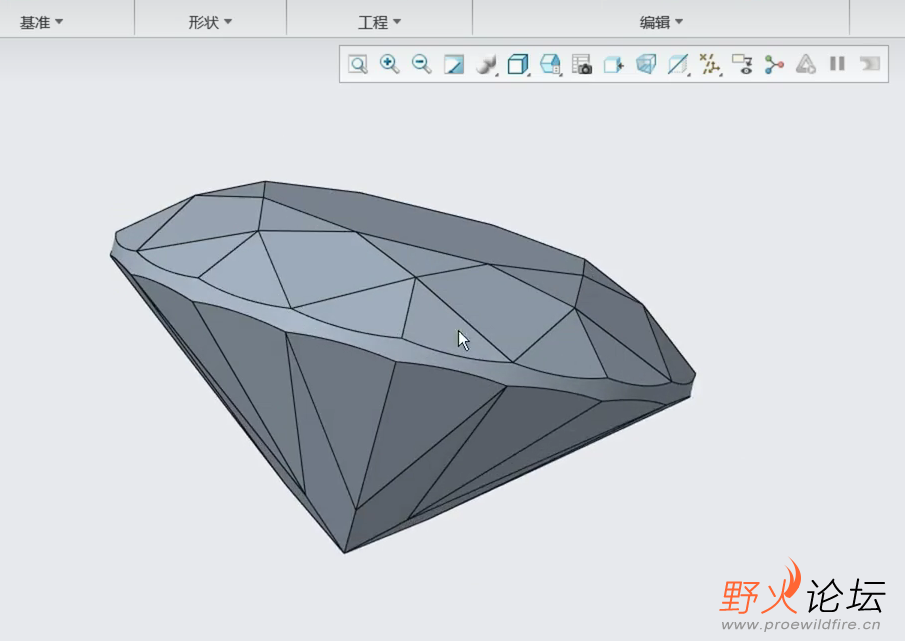
Task: Expand the 基准 group dropdown
Action: (x=41, y=22)
